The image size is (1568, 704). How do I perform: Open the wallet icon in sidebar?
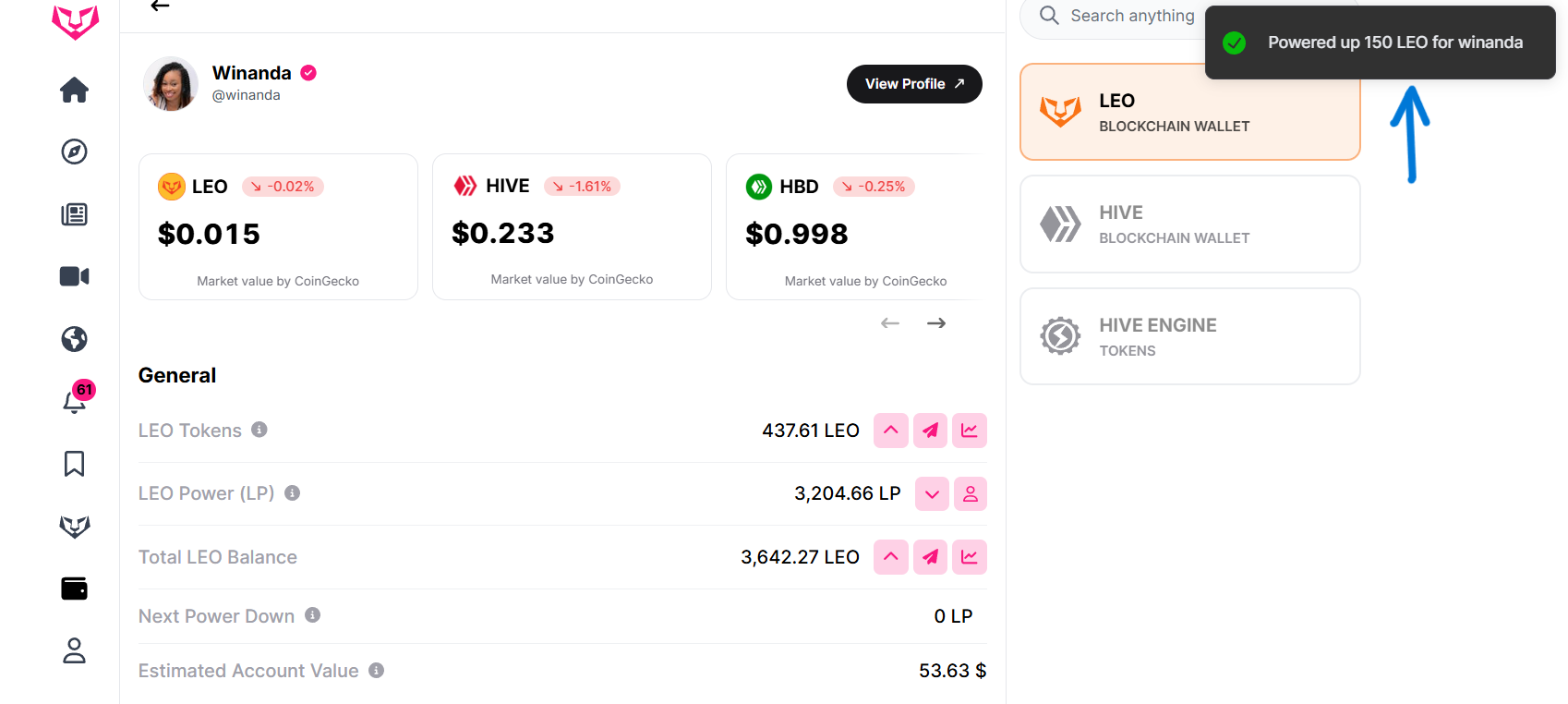click(74, 589)
